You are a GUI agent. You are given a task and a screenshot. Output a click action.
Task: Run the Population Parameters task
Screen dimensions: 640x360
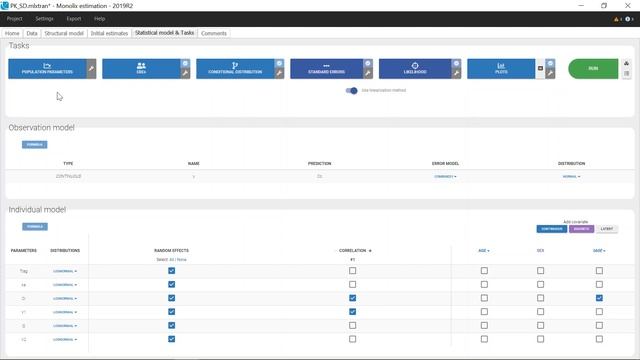pyautogui.click(x=47, y=69)
